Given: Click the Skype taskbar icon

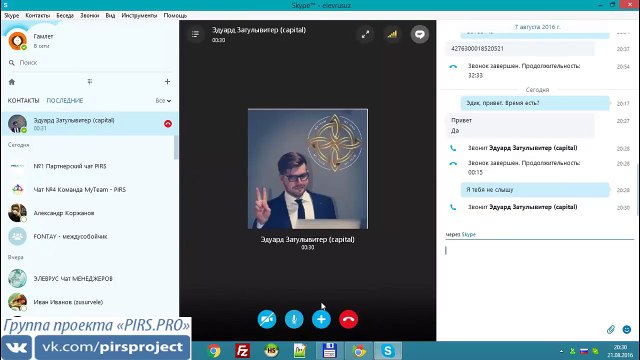Looking at the screenshot, I should click(387, 351).
